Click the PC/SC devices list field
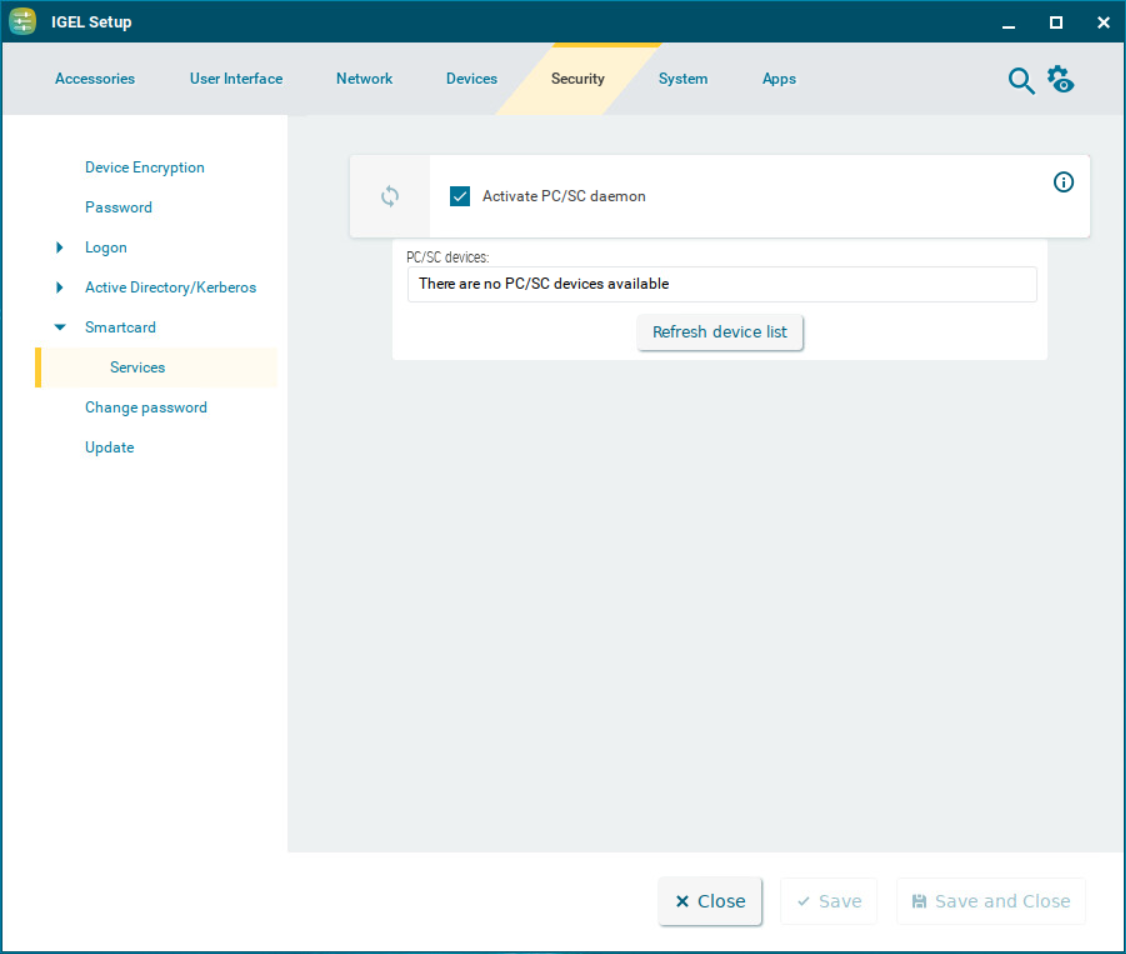Image resolution: width=1126 pixels, height=954 pixels. [x=721, y=284]
